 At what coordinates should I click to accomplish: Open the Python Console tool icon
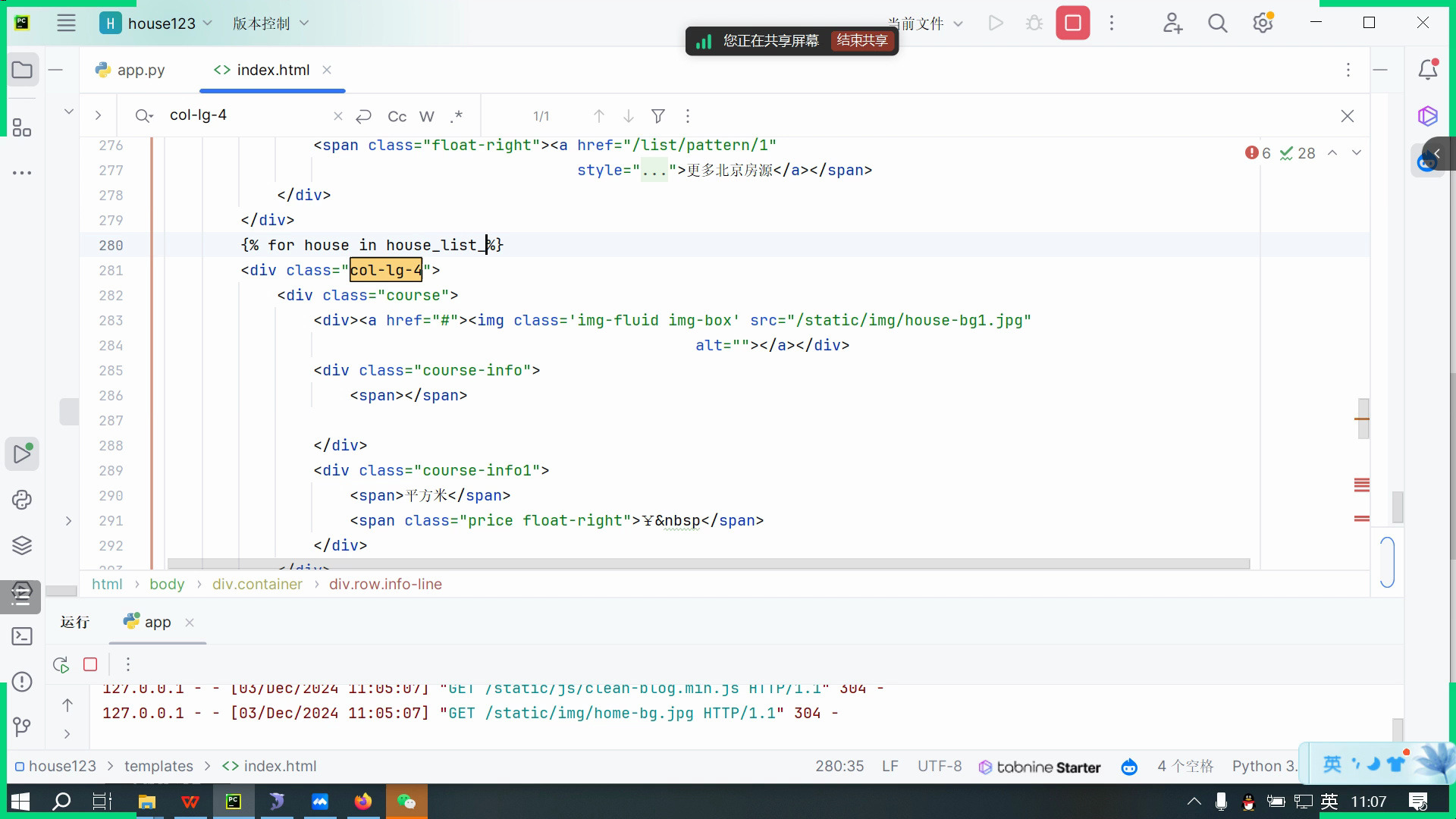[x=22, y=500]
